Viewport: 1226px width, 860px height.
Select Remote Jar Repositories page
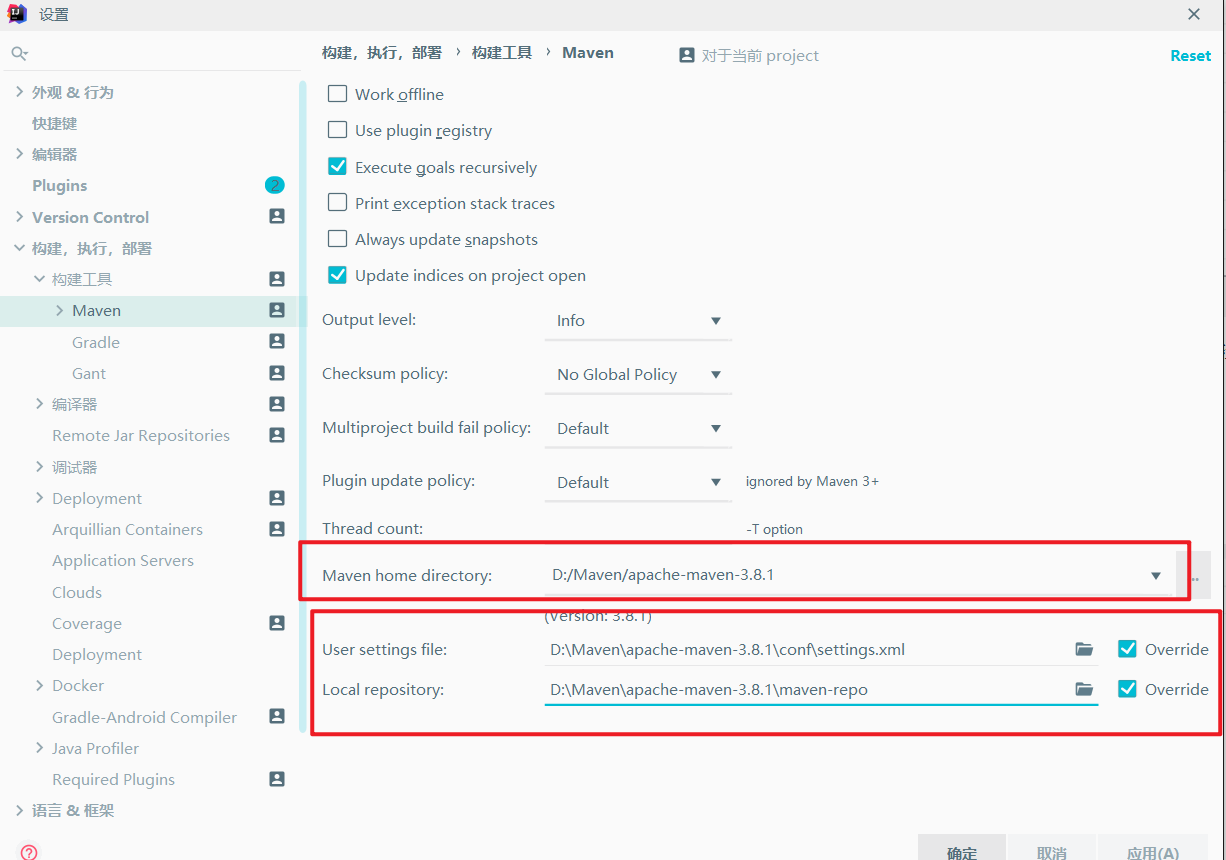141,436
